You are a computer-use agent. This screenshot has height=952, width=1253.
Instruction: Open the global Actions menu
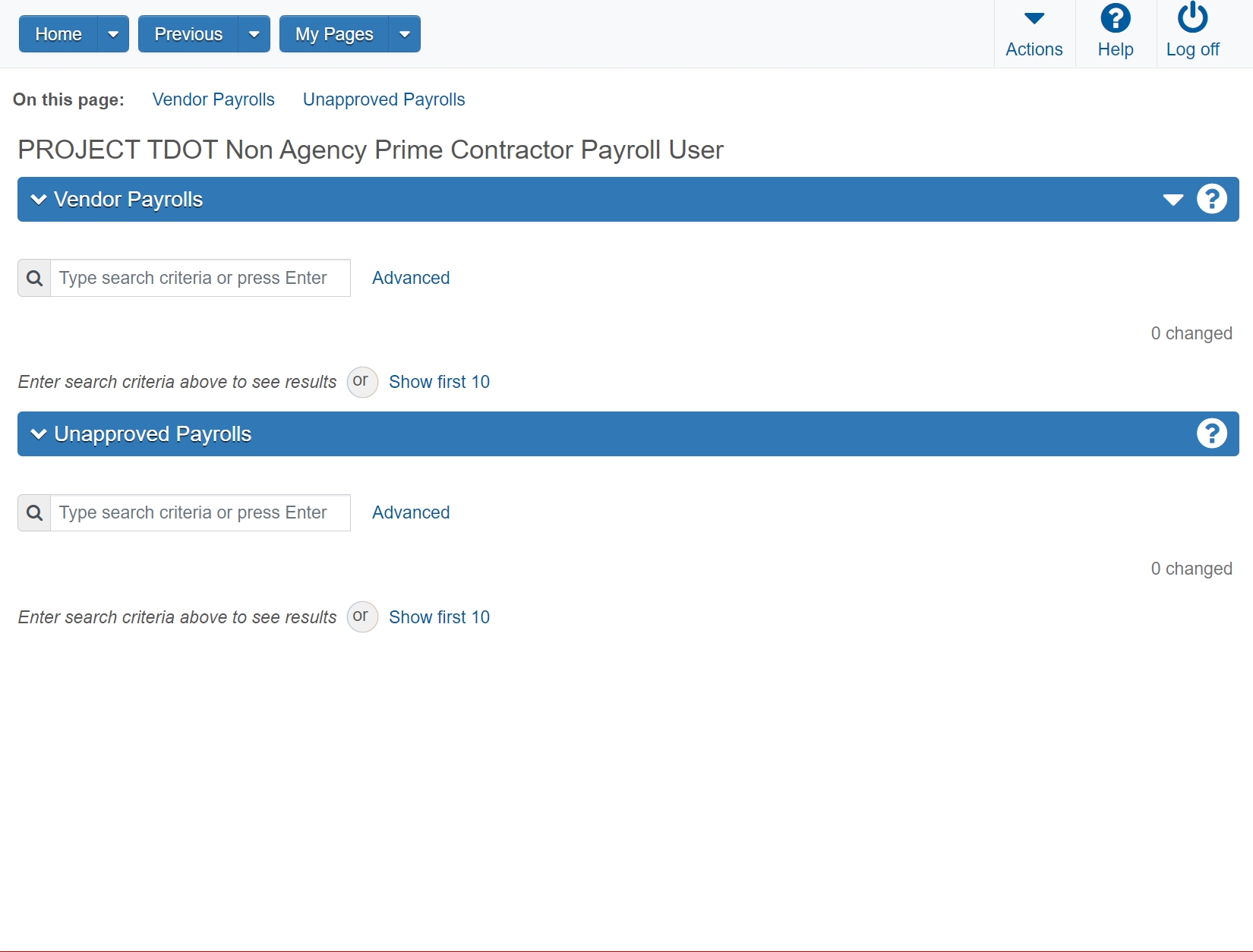point(1034,34)
